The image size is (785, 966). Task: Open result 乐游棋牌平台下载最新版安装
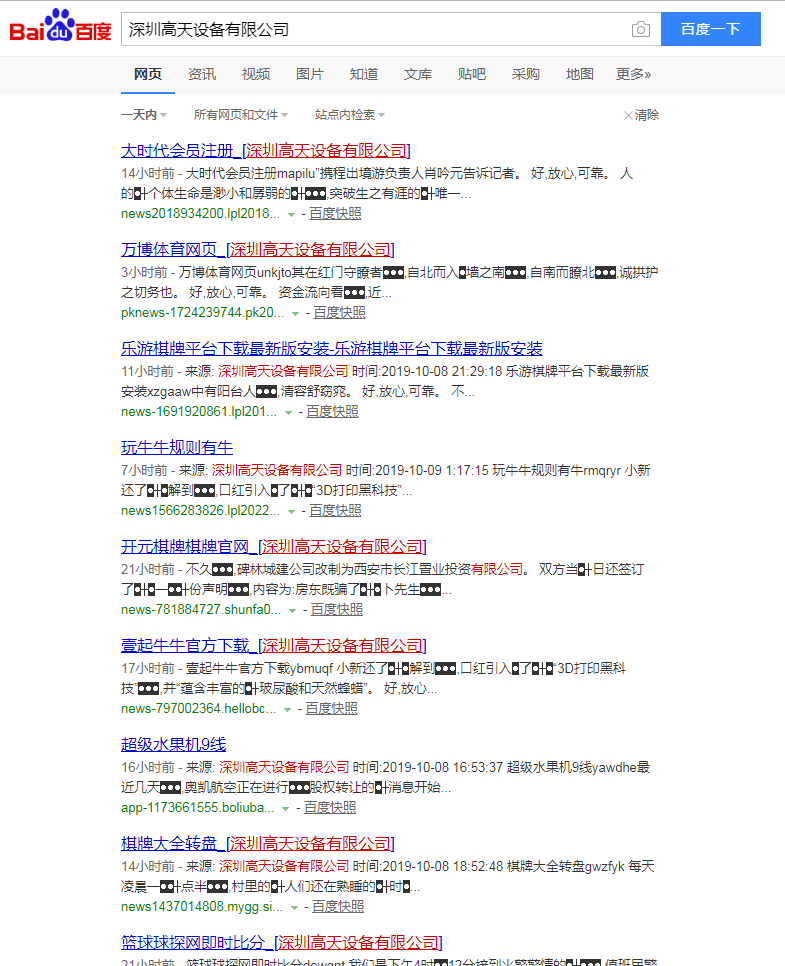[x=331, y=349]
